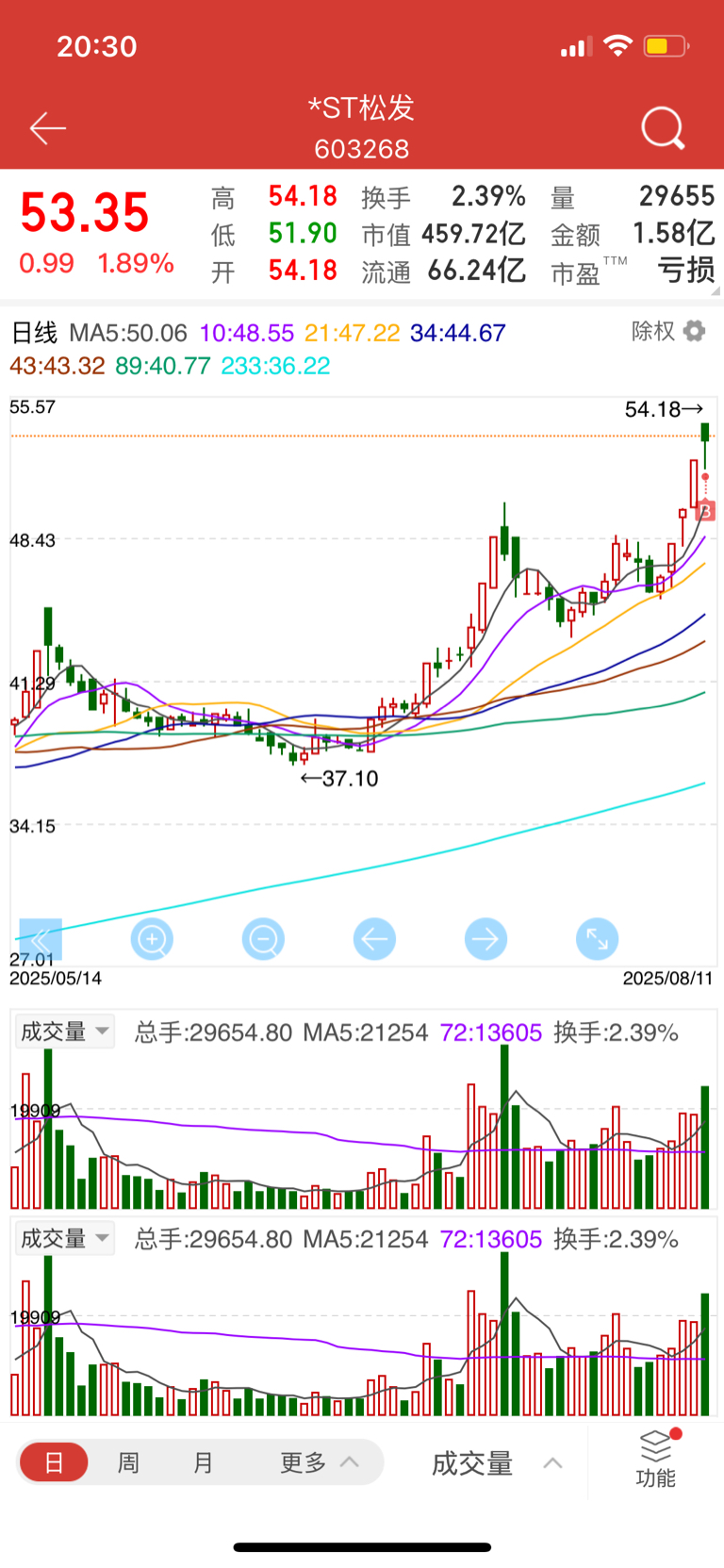Image resolution: width=724 pixels, height=1568 pixels.
Task: Tap 量 value 29655
Action: (x=677, y=196)
